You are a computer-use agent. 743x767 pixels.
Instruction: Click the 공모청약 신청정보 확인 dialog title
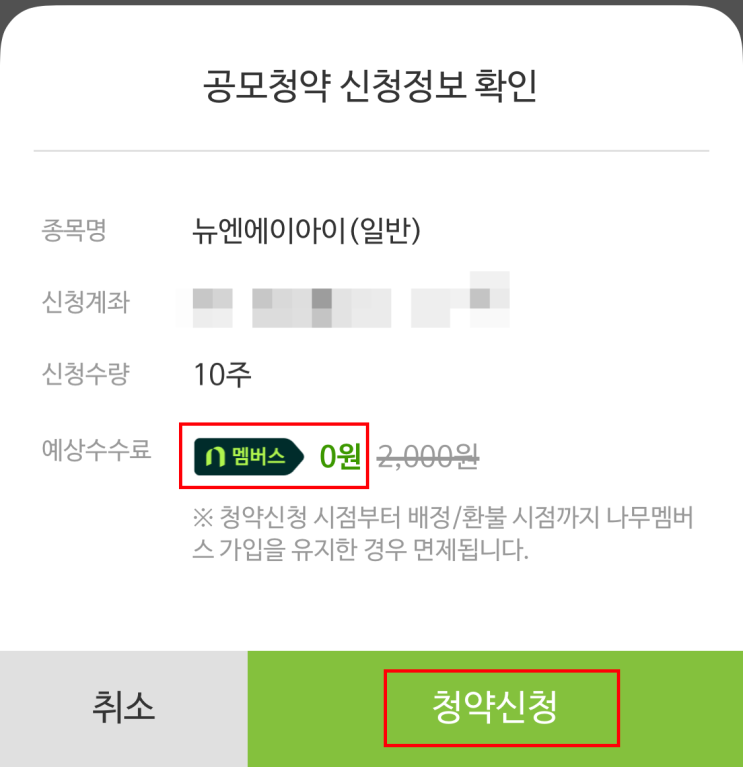pyautogui.click(x=371, y=86)
